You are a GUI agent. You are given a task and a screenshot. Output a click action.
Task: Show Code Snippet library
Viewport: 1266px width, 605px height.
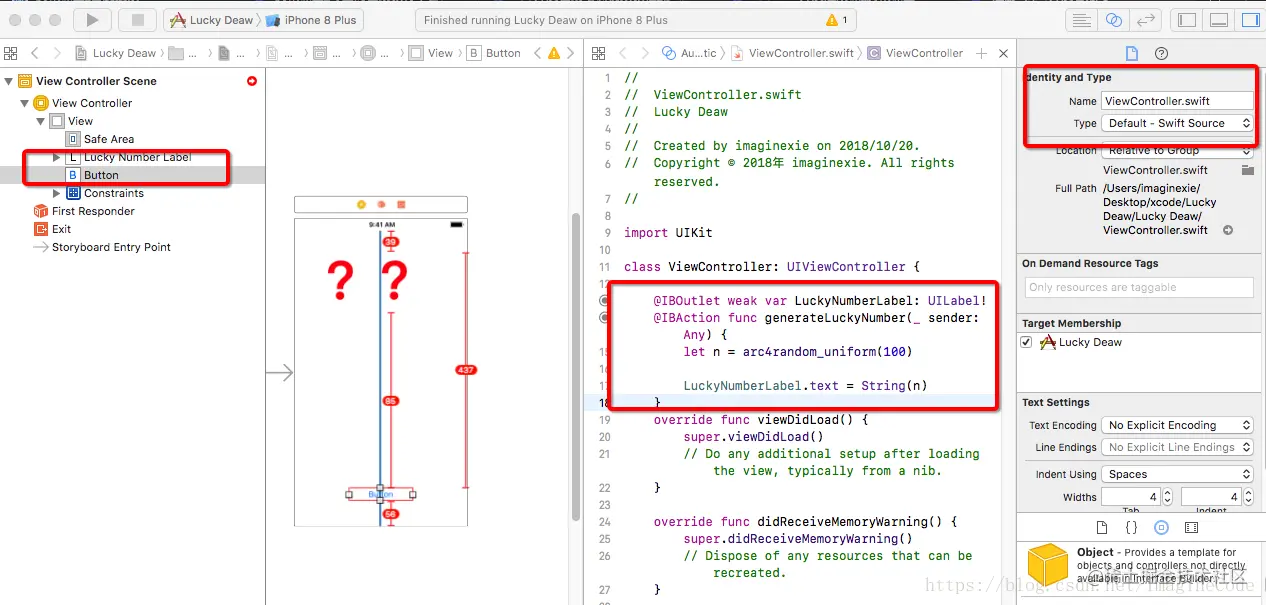[x=1131, y=527]
